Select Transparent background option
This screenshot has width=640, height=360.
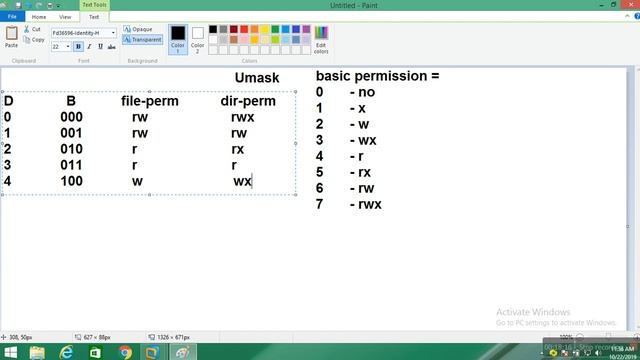tap(142, 39)
